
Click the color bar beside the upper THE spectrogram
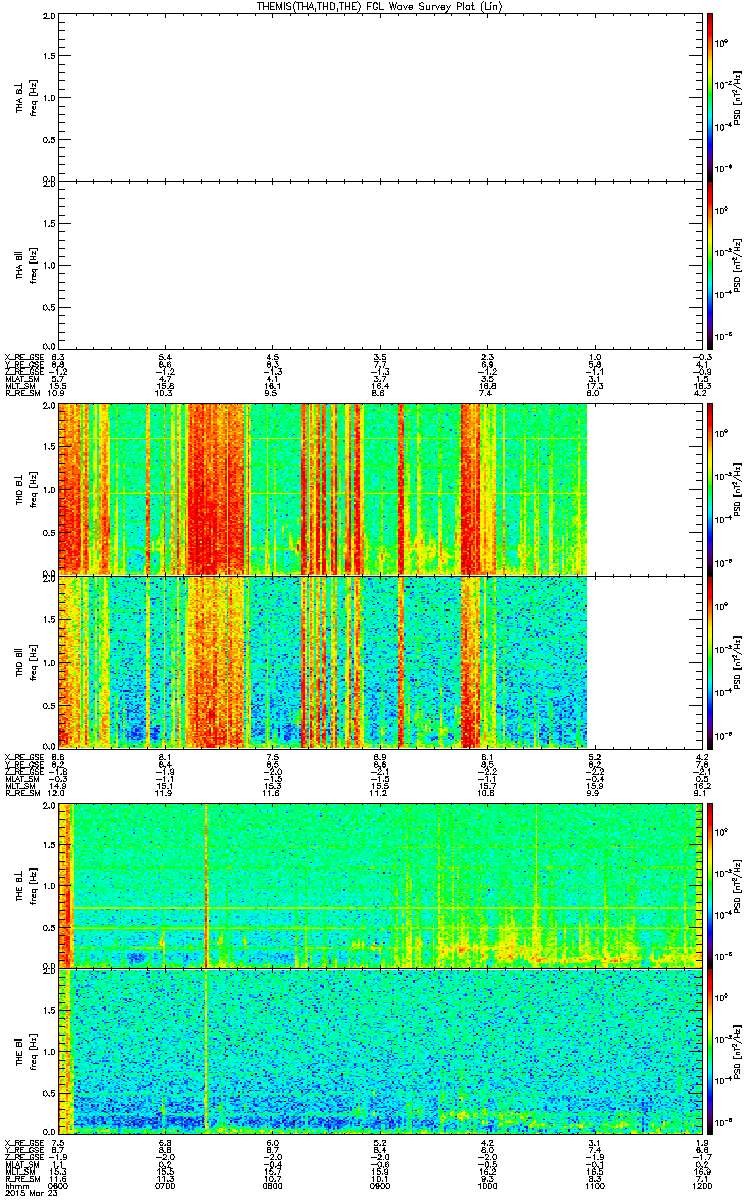pyautogui.click(x=710, y=886)
